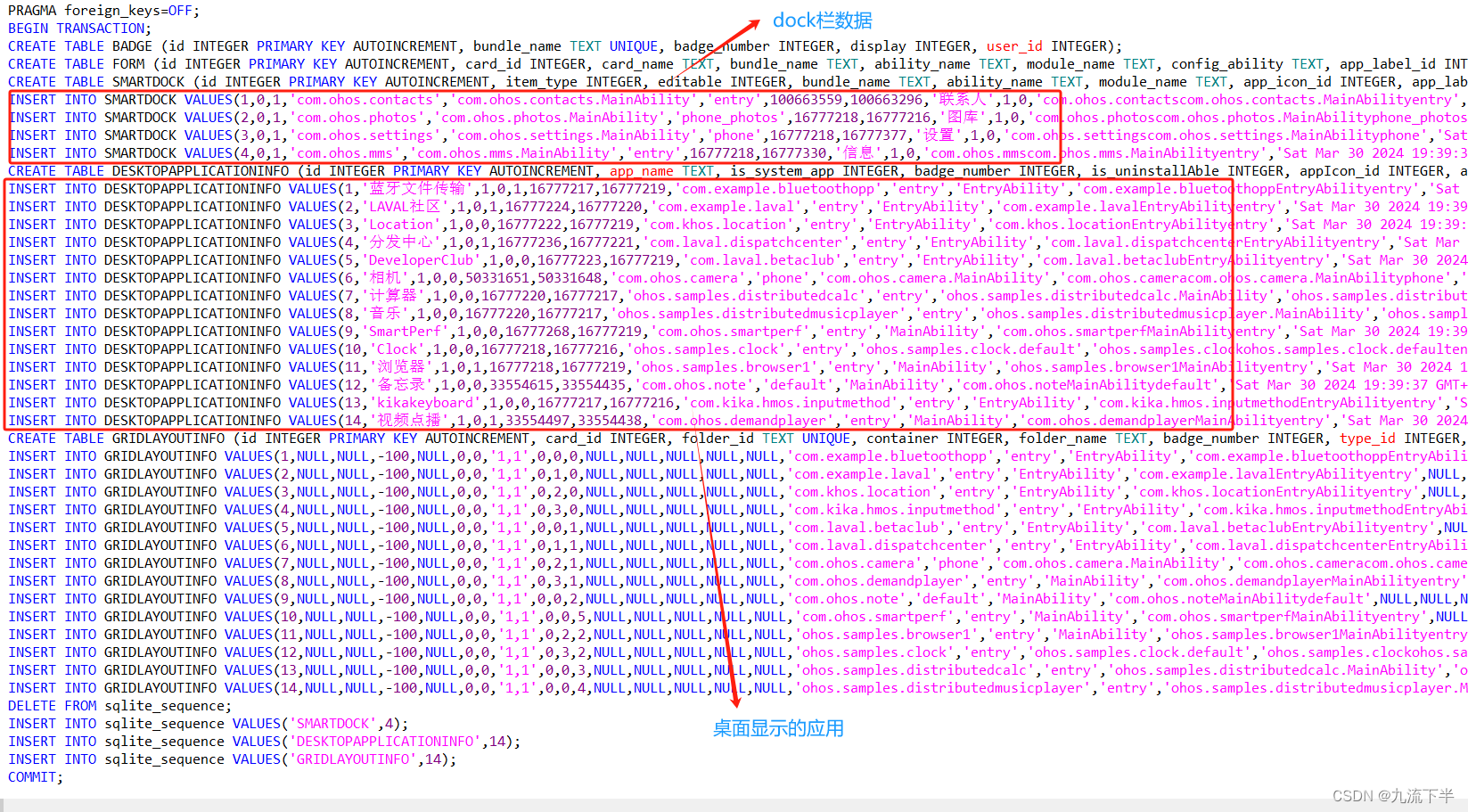Click the CREATE TABLE DESKTOPAPPLICATIONINFO statement
Image resolution: width=1468 pixels, height=812 pixels.
point(738,171)
